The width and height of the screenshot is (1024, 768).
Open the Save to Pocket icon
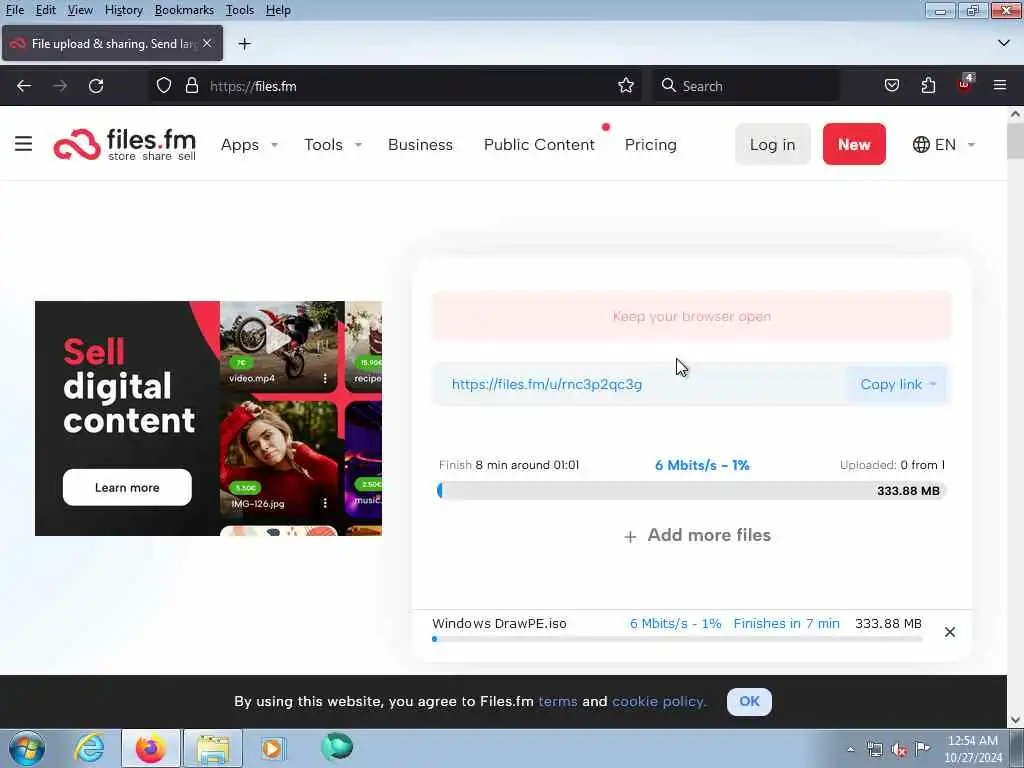coord(891,86)
